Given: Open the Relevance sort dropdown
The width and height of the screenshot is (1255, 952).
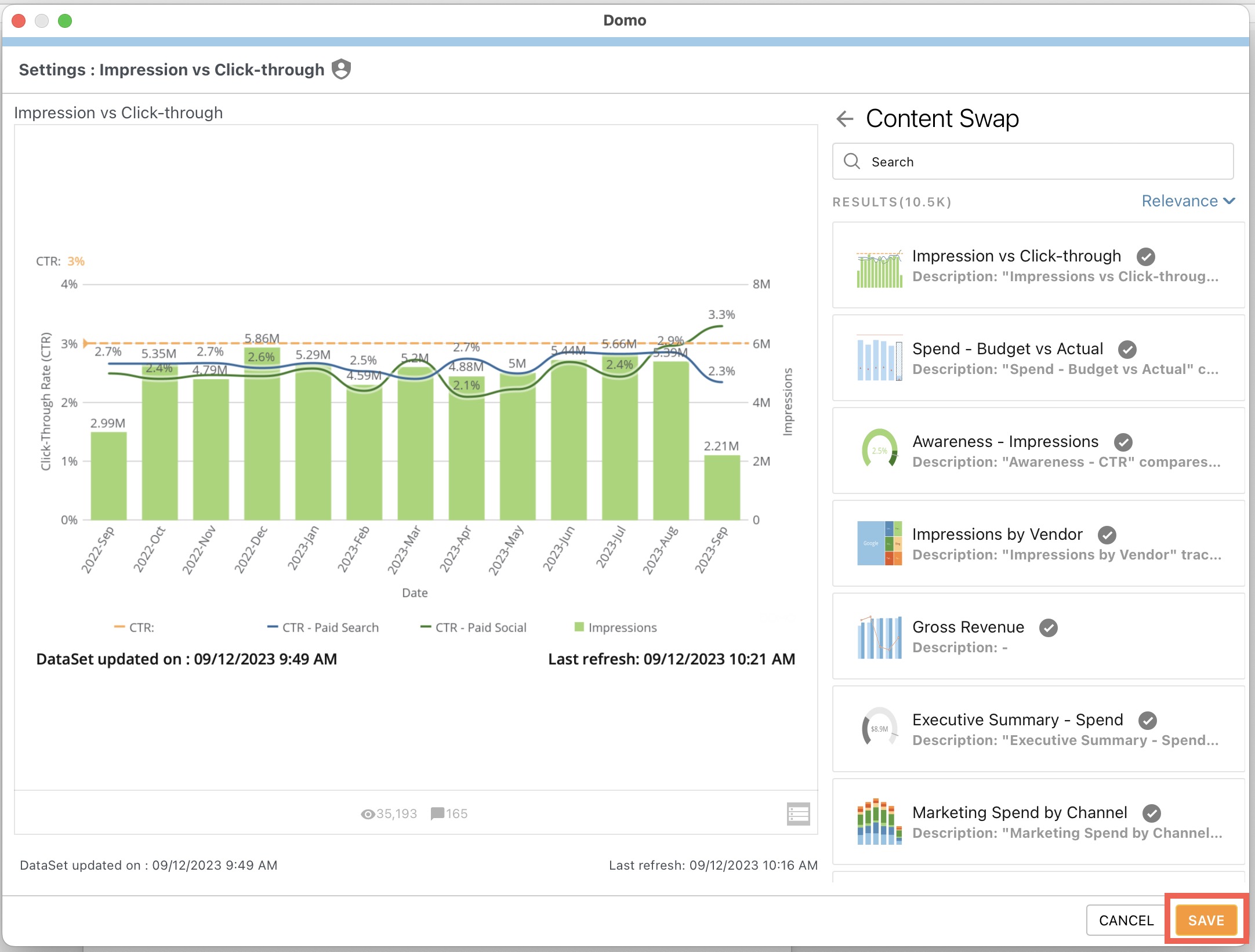Looking at the screenshot, I should (1188, 201).
